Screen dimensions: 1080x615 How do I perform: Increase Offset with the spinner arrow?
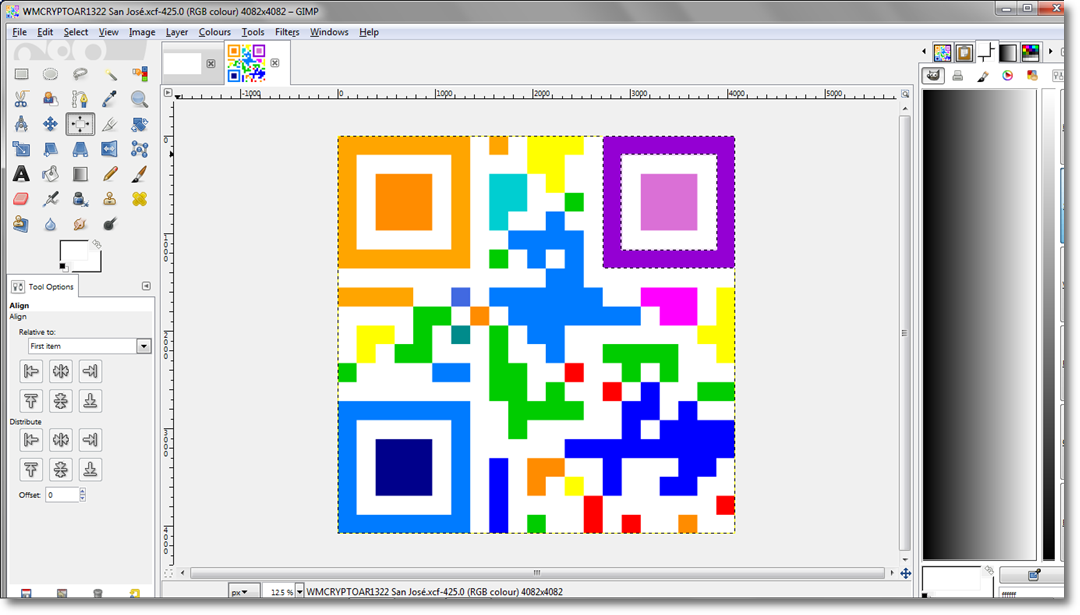(83, 492)
